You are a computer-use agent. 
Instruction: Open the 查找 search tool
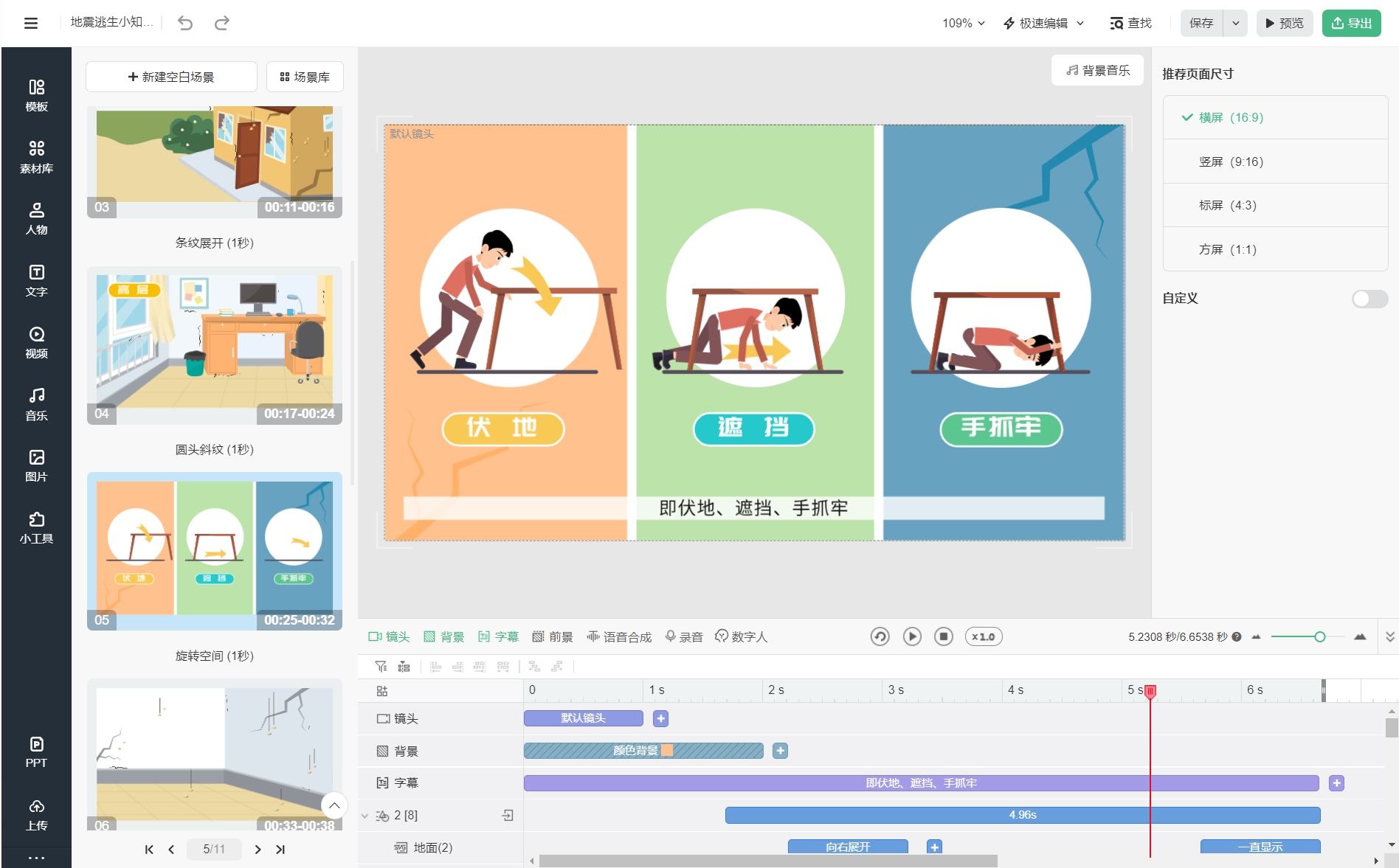pos(1130,24)
